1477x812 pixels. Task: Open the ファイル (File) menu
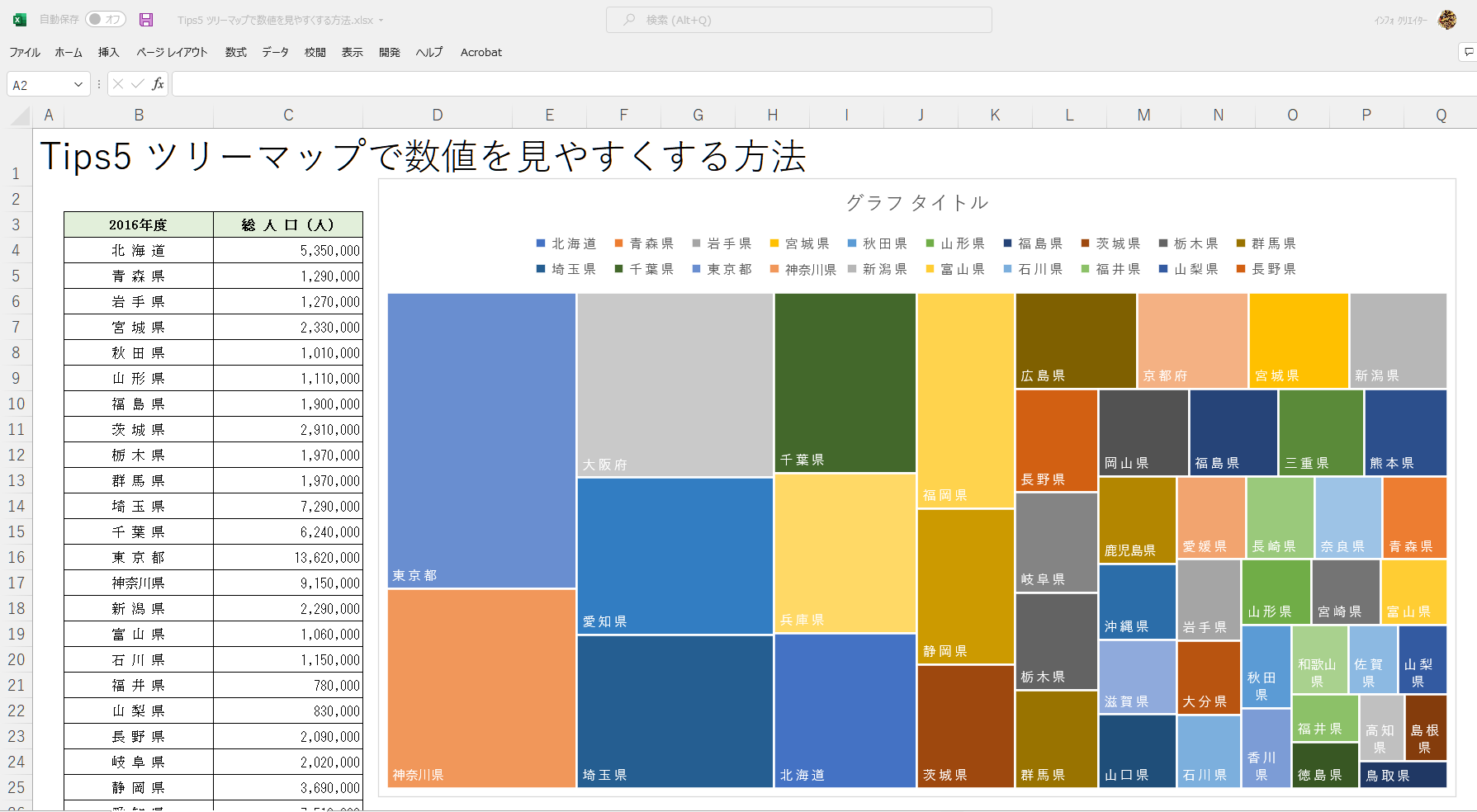(25, 52)
